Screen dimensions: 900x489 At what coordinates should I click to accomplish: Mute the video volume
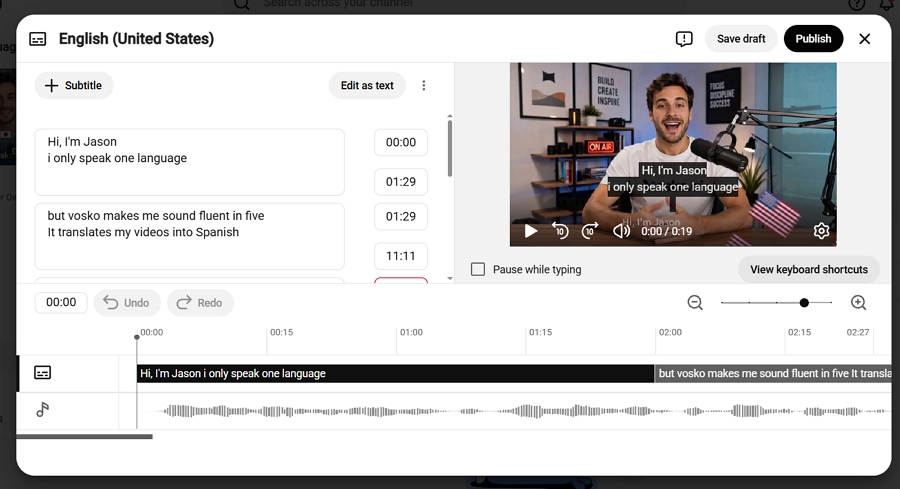[621, 231]
